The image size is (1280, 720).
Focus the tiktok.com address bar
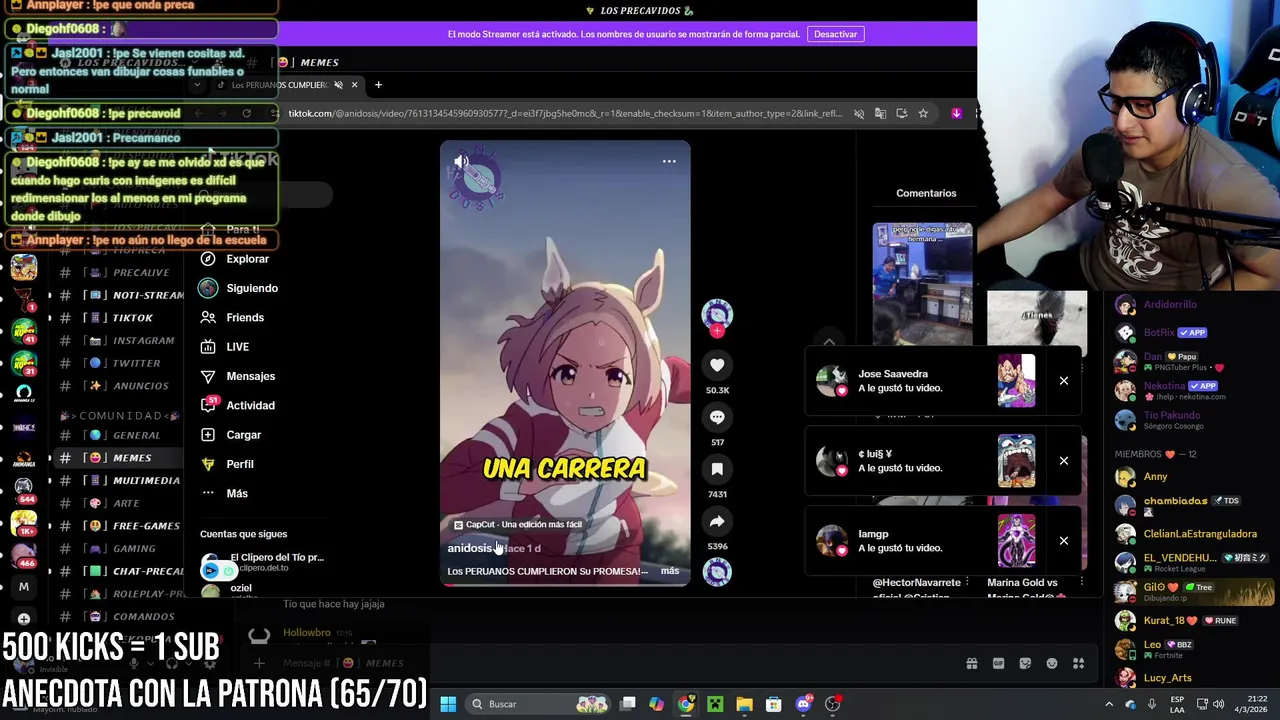pos(565,113)
